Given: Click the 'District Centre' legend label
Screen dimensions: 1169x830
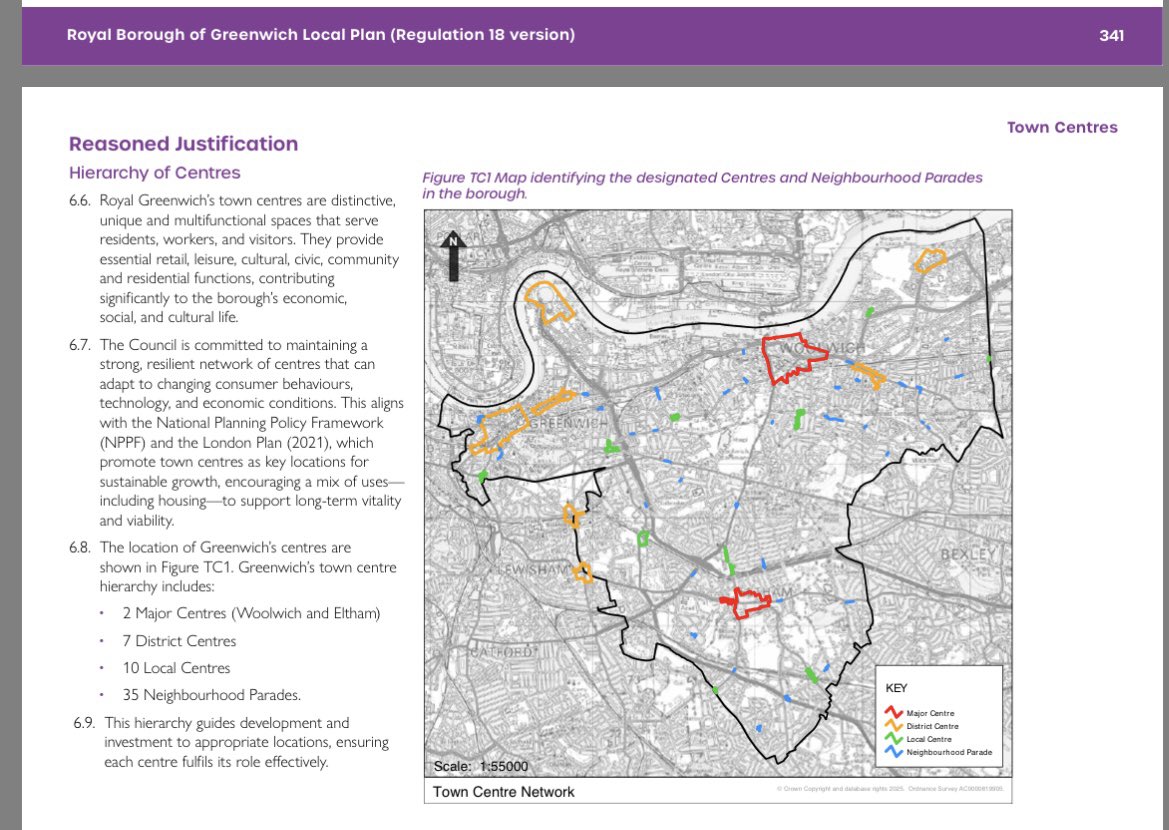Looking at the screenshot, I should click(932, 726).
